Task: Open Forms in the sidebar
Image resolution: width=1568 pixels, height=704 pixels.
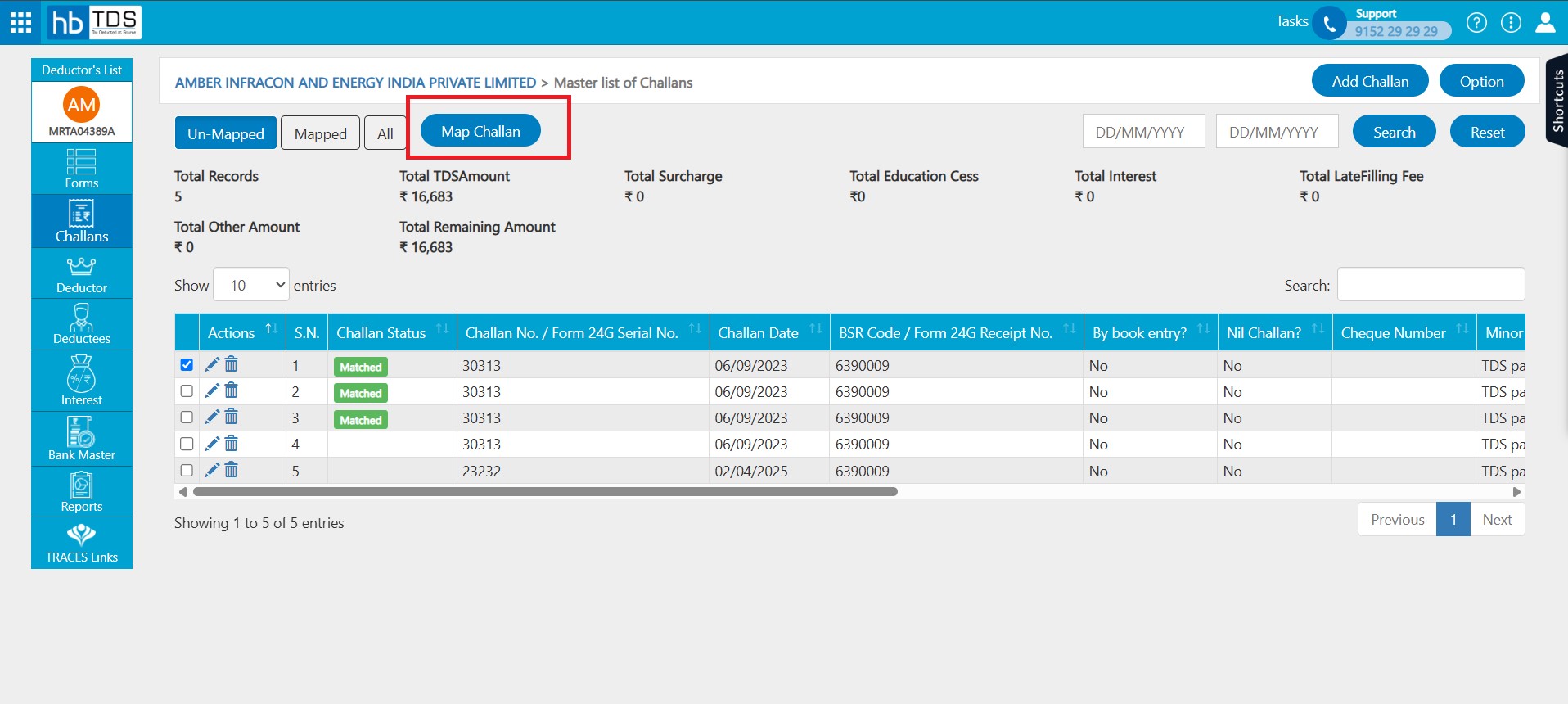Action: coord(82,169)
